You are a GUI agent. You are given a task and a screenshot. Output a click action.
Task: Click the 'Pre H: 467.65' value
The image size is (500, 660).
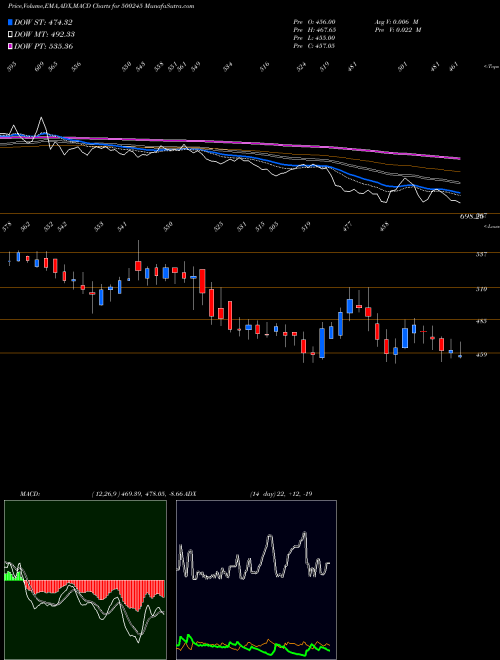tap(314, 30)
